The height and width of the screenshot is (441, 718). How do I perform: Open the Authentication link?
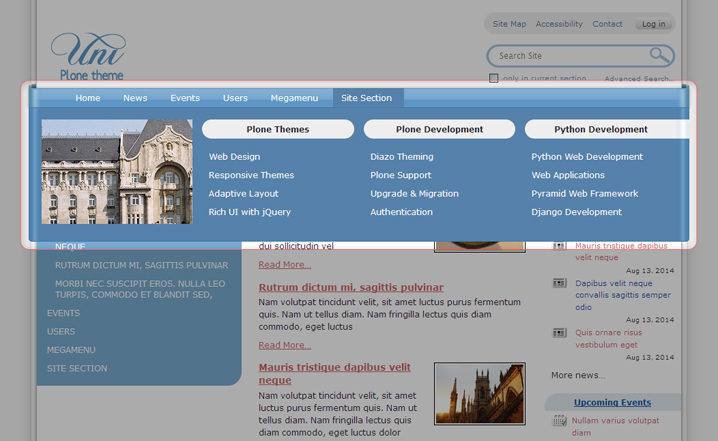pos(401,212)
